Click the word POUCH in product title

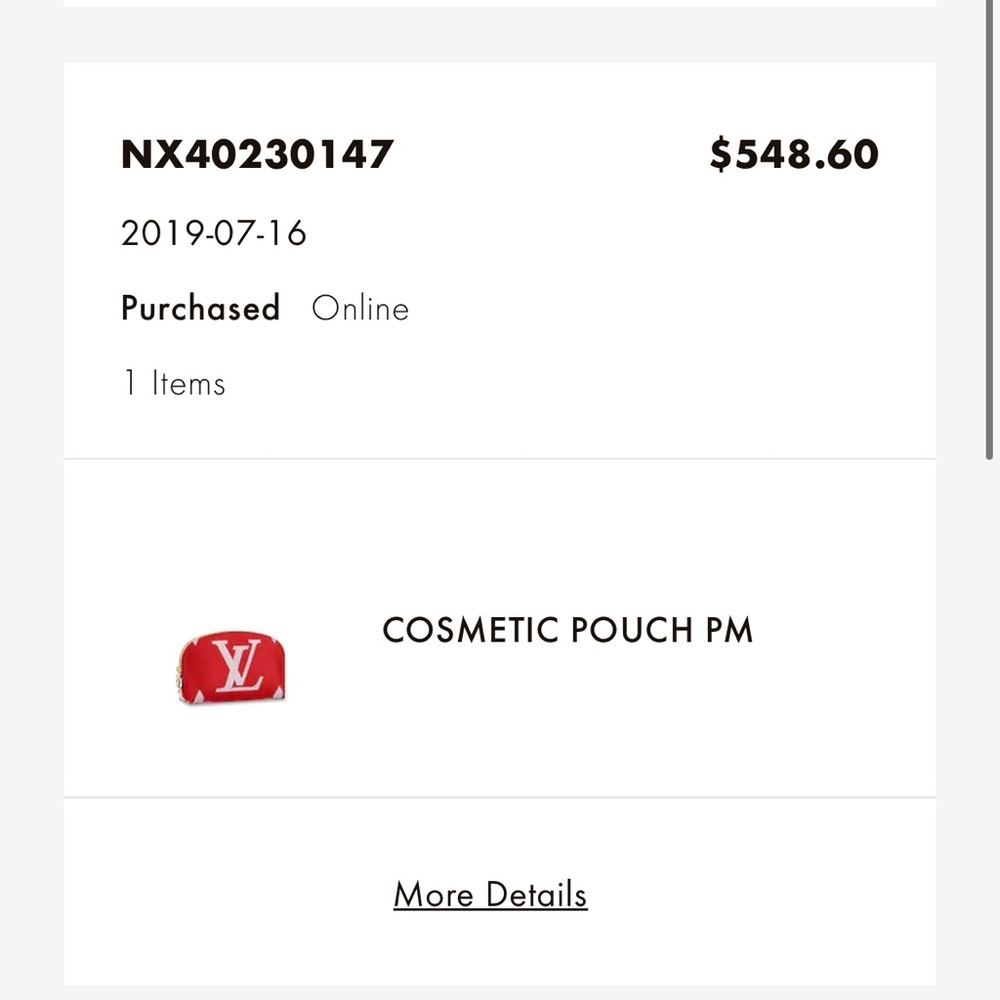point(632,631)
